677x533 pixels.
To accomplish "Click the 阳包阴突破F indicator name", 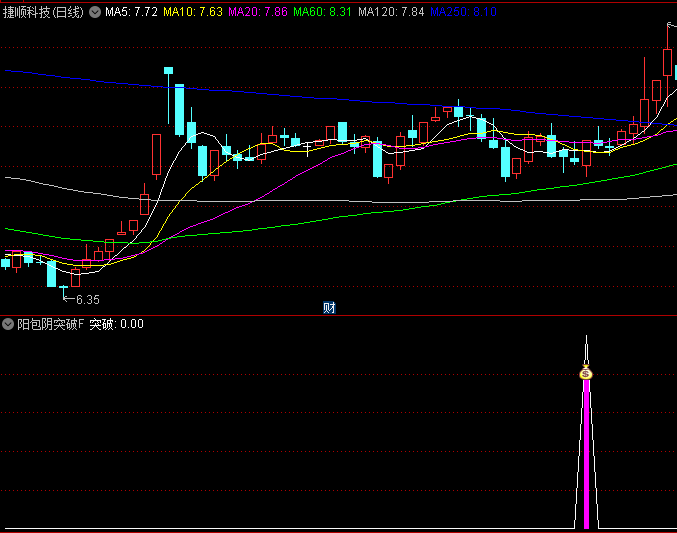I will point(50,324).
